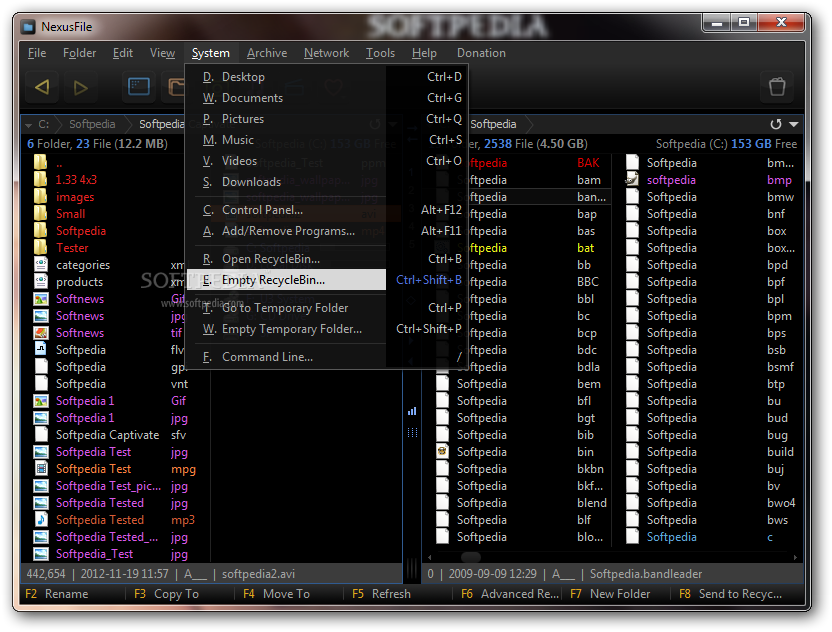Select the products xml file
The image size is (832, 632).
tap(110, 282)
